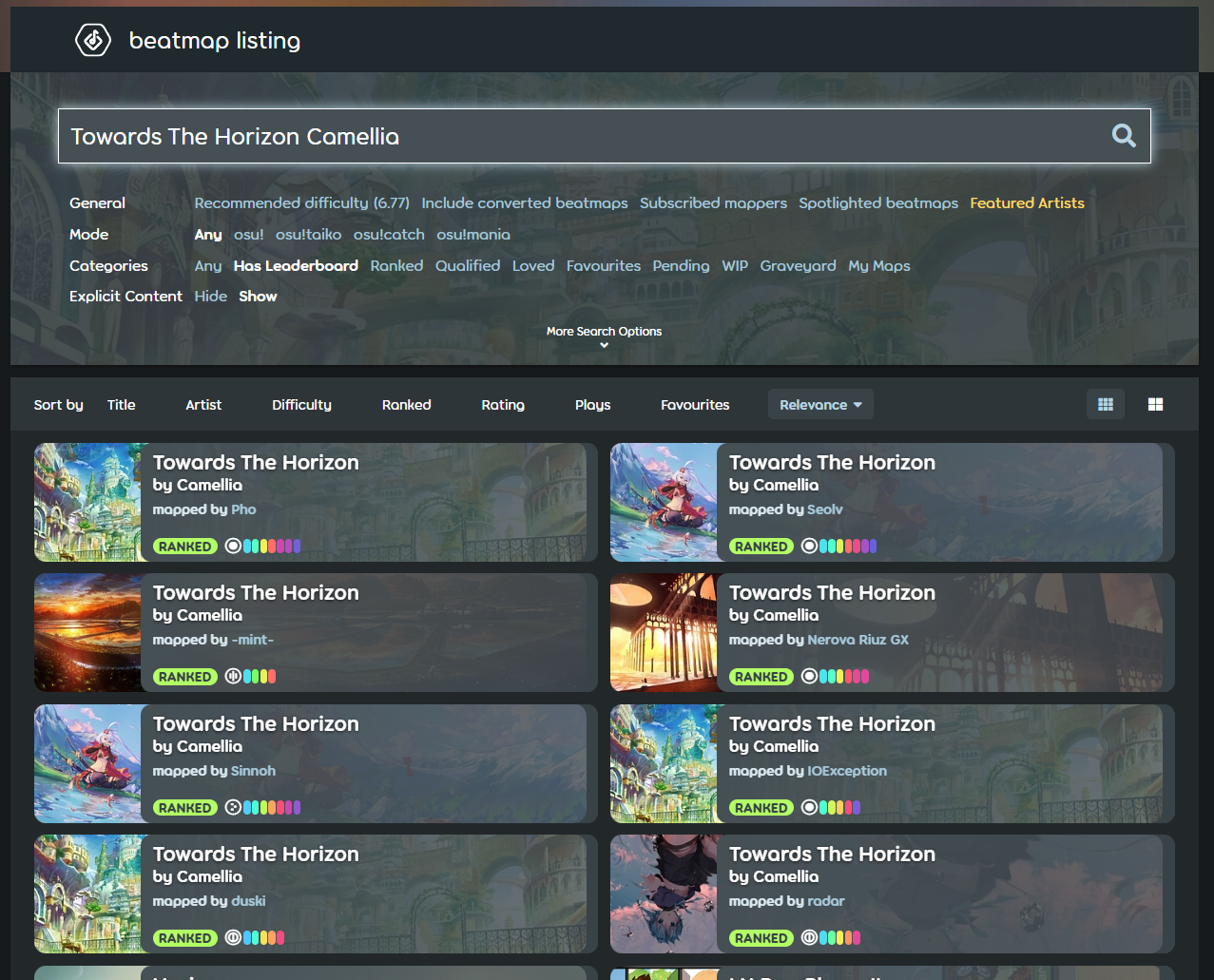Sort results by Rating
The height and width of the screenshot is (980, 1214).
pos(503,404)
